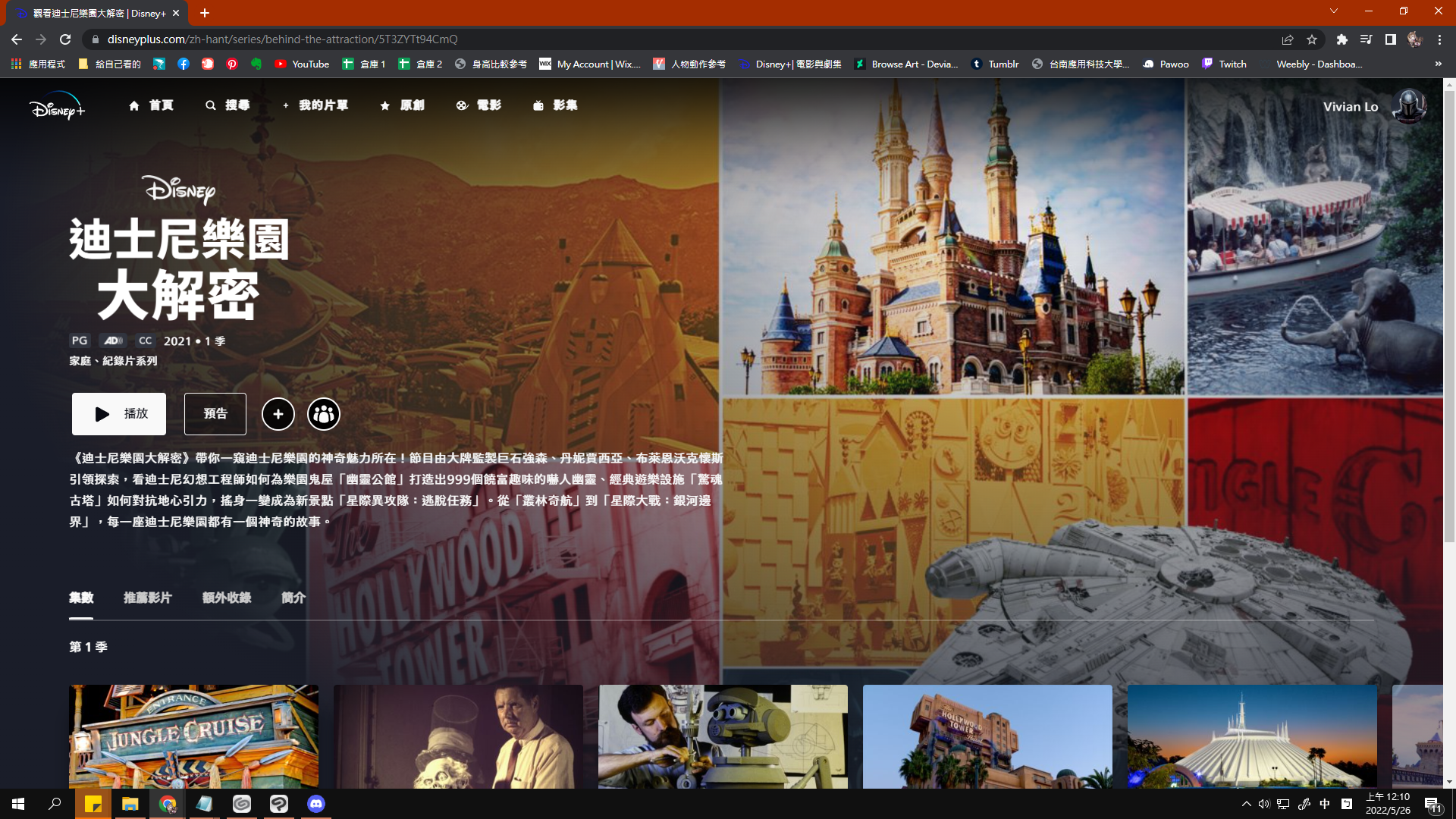
Task: Reload the Disney+ page
Action: (x=65, y=39)
